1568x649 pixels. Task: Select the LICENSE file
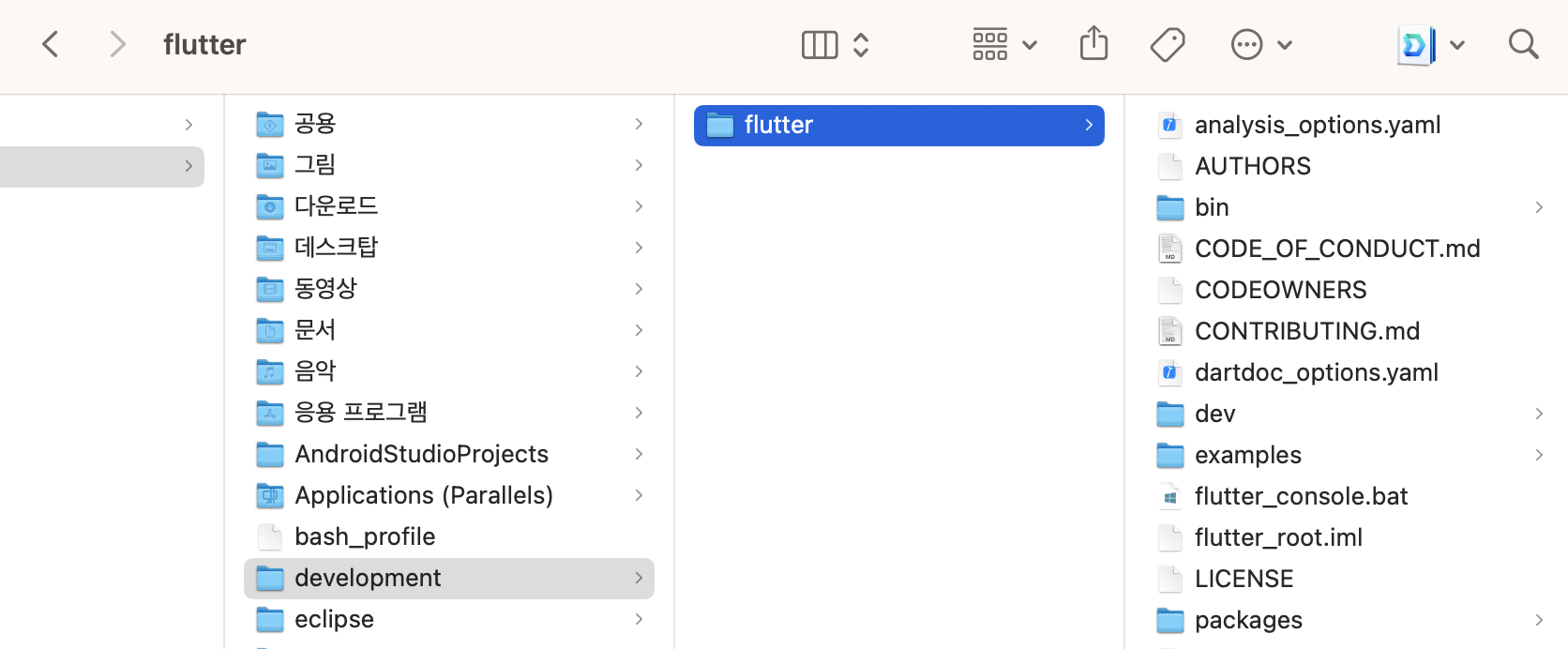1244,579
